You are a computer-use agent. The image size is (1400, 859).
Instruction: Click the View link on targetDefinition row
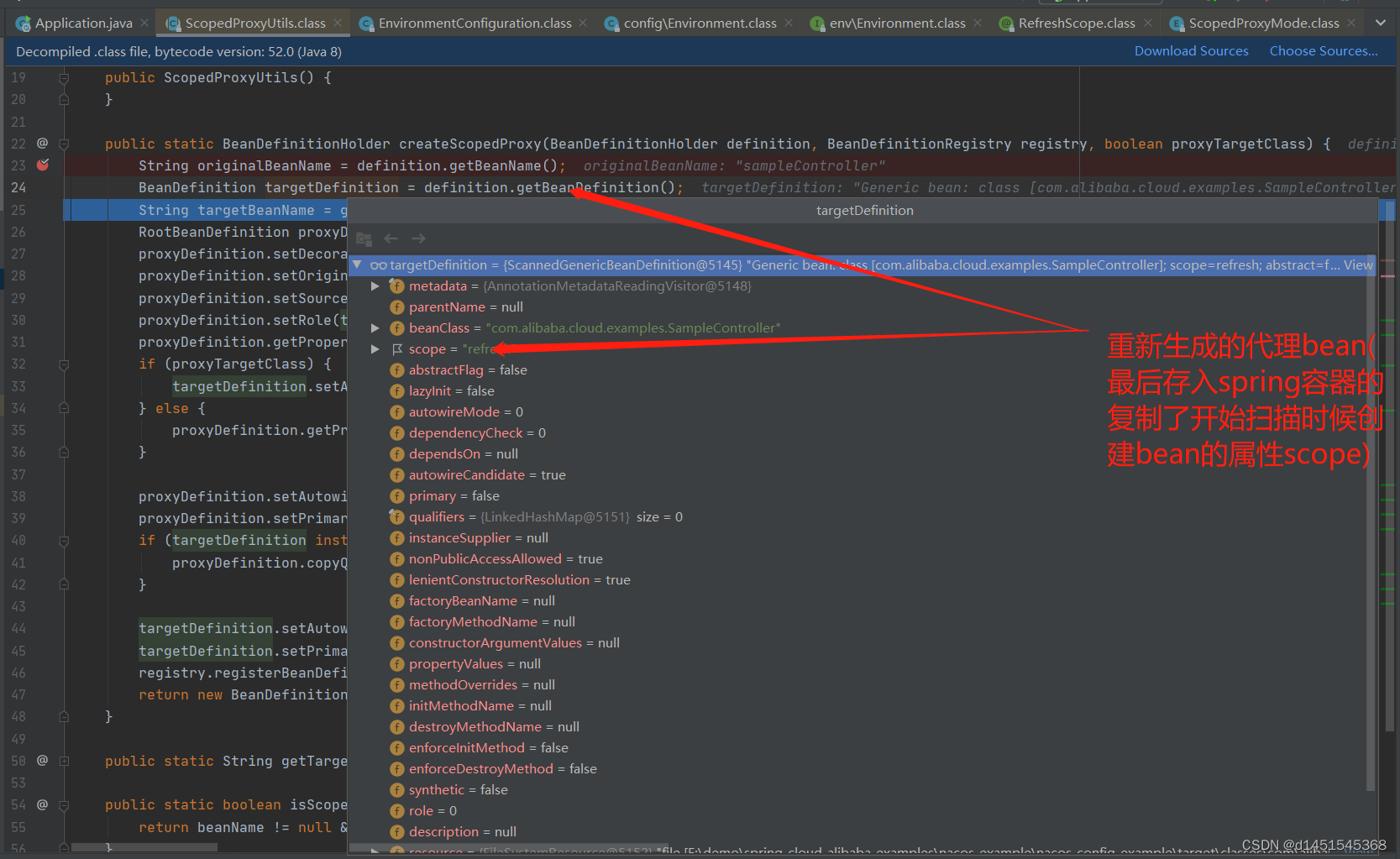(1358, 265)
